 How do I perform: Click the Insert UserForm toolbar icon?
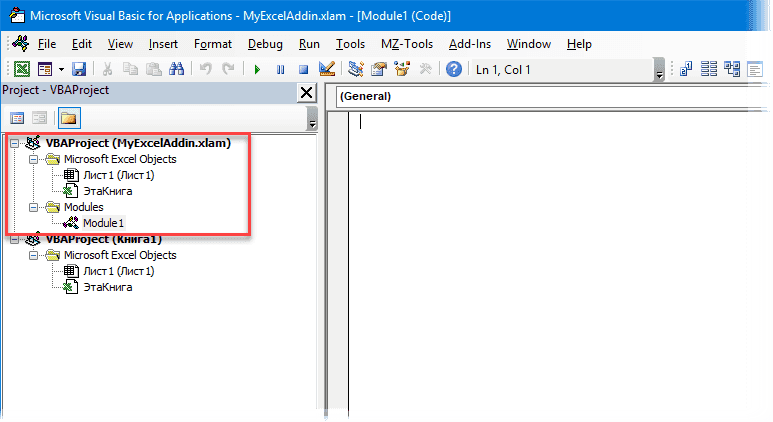(x=45, y=69)
